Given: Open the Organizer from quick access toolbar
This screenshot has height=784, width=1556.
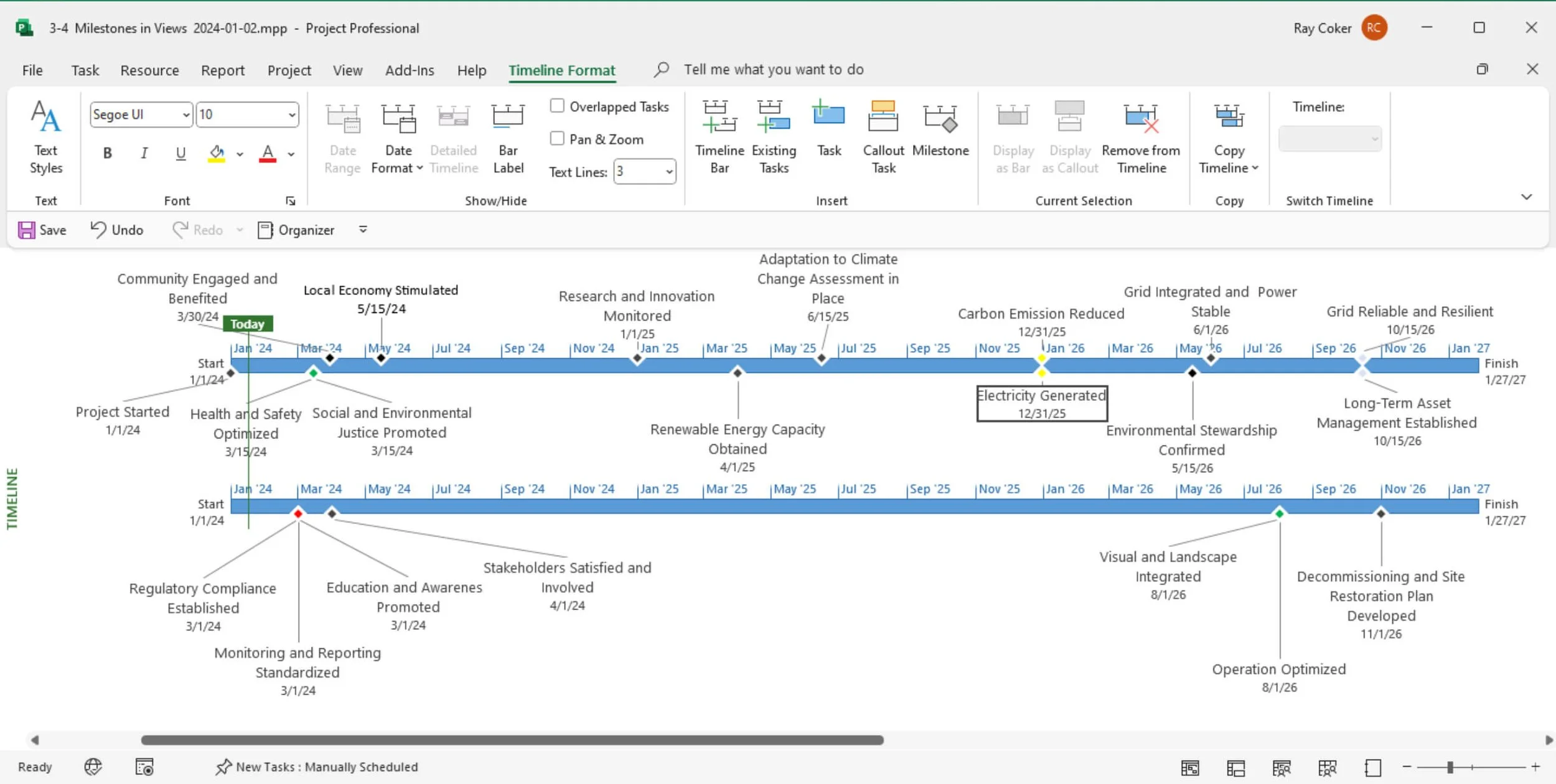Looking at the screenshot, I should click(296, 230).
